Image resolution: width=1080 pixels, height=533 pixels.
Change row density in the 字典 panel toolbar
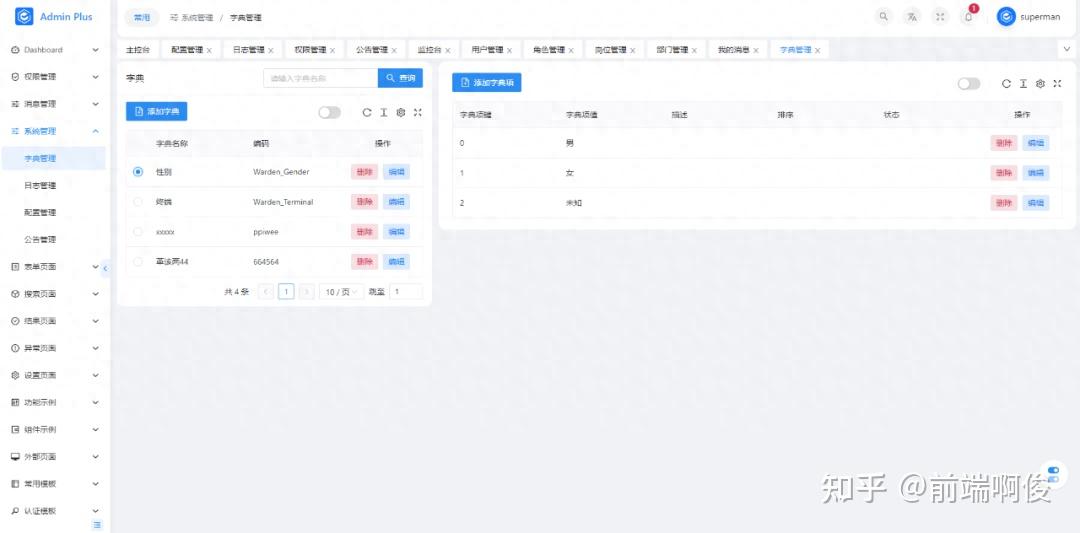[x=384, y=112]
